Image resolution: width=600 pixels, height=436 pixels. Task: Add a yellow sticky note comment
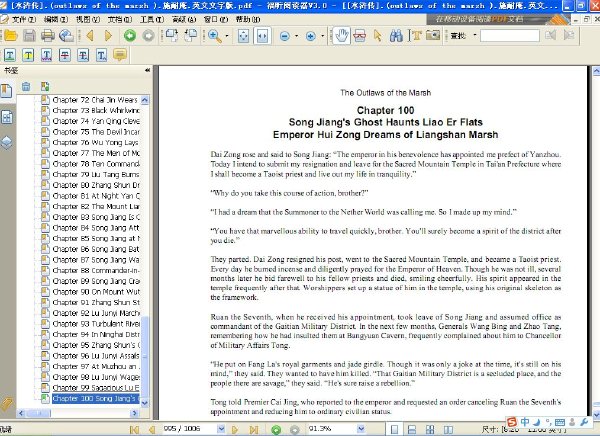(120, 55)
